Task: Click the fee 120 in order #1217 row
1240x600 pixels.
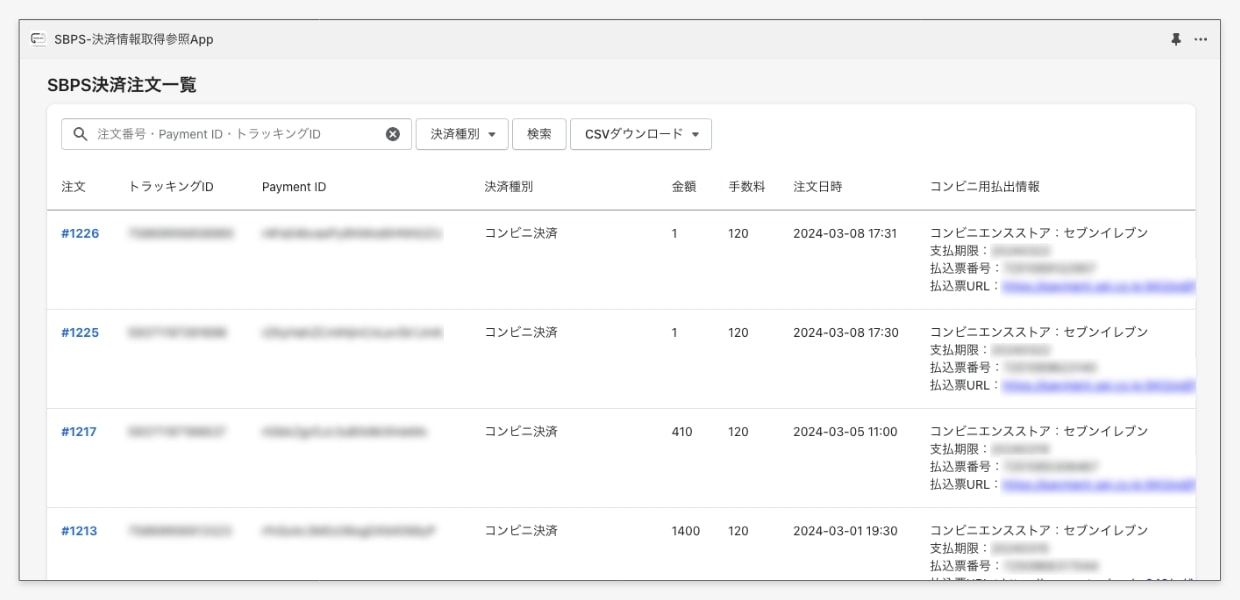Action: coord(738,432)
